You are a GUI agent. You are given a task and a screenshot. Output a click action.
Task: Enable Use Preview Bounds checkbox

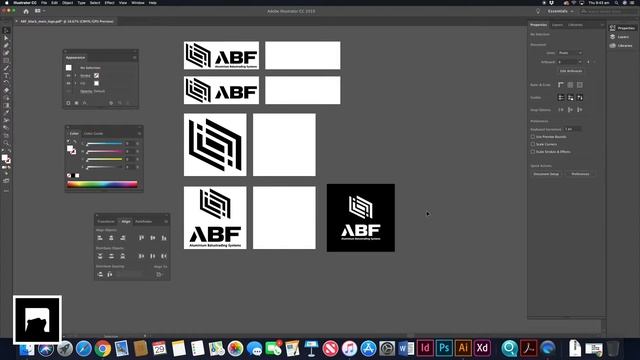(x=533, y=137)
